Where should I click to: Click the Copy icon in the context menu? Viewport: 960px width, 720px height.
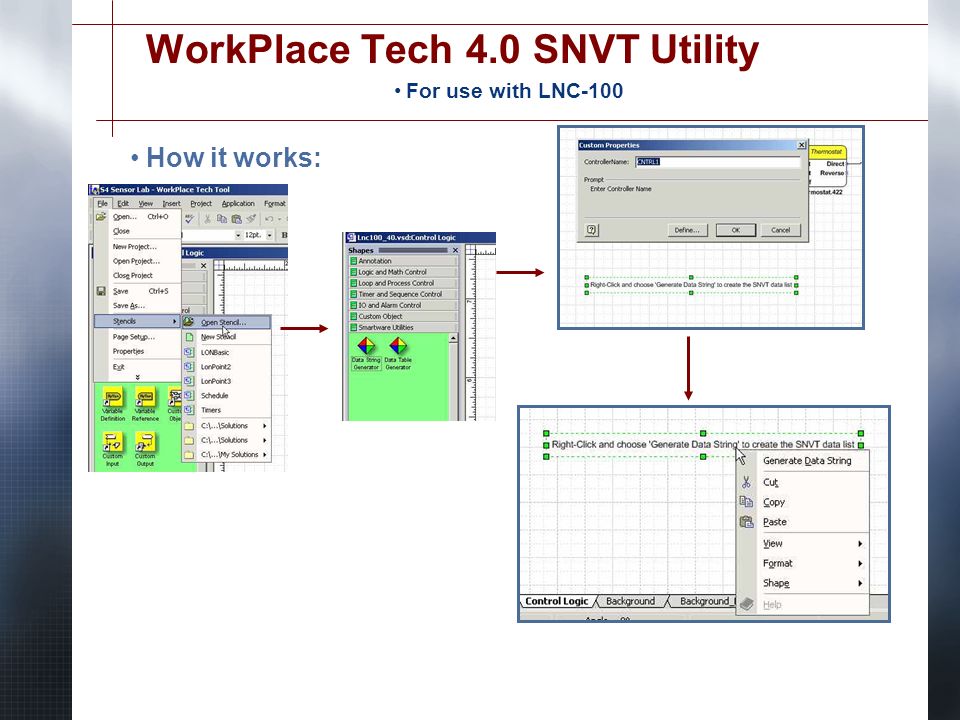[746, 502]
